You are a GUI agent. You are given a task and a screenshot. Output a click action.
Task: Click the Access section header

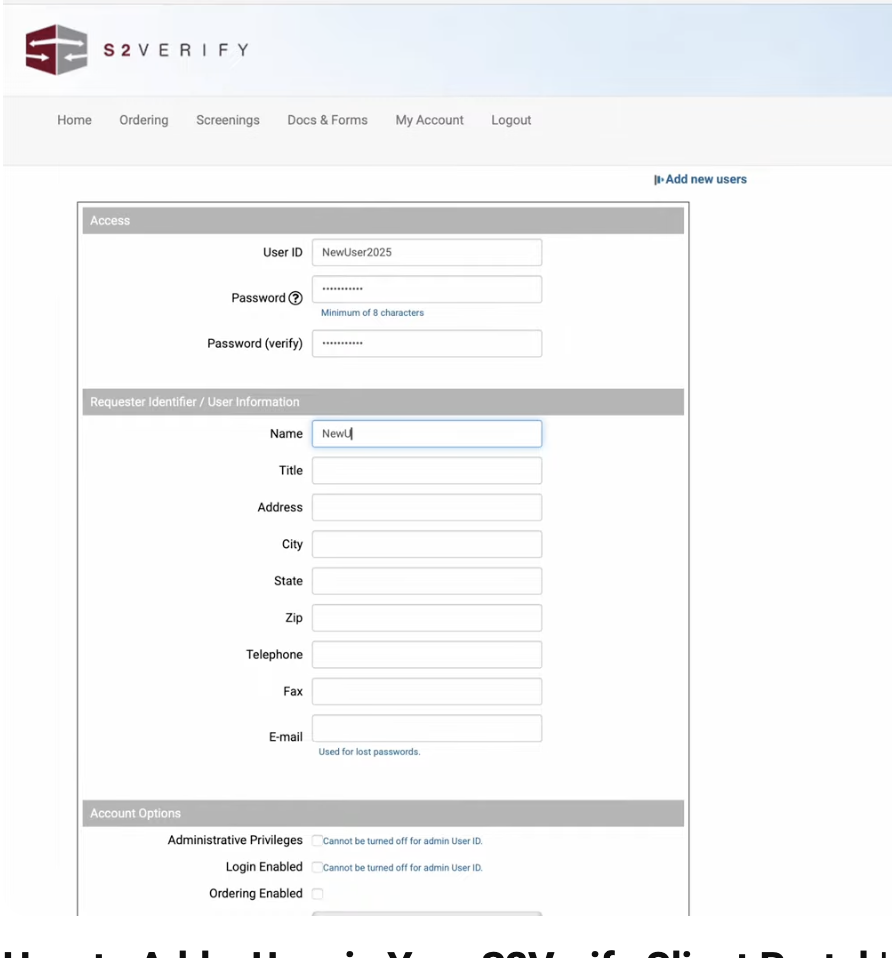click(383, 221)
